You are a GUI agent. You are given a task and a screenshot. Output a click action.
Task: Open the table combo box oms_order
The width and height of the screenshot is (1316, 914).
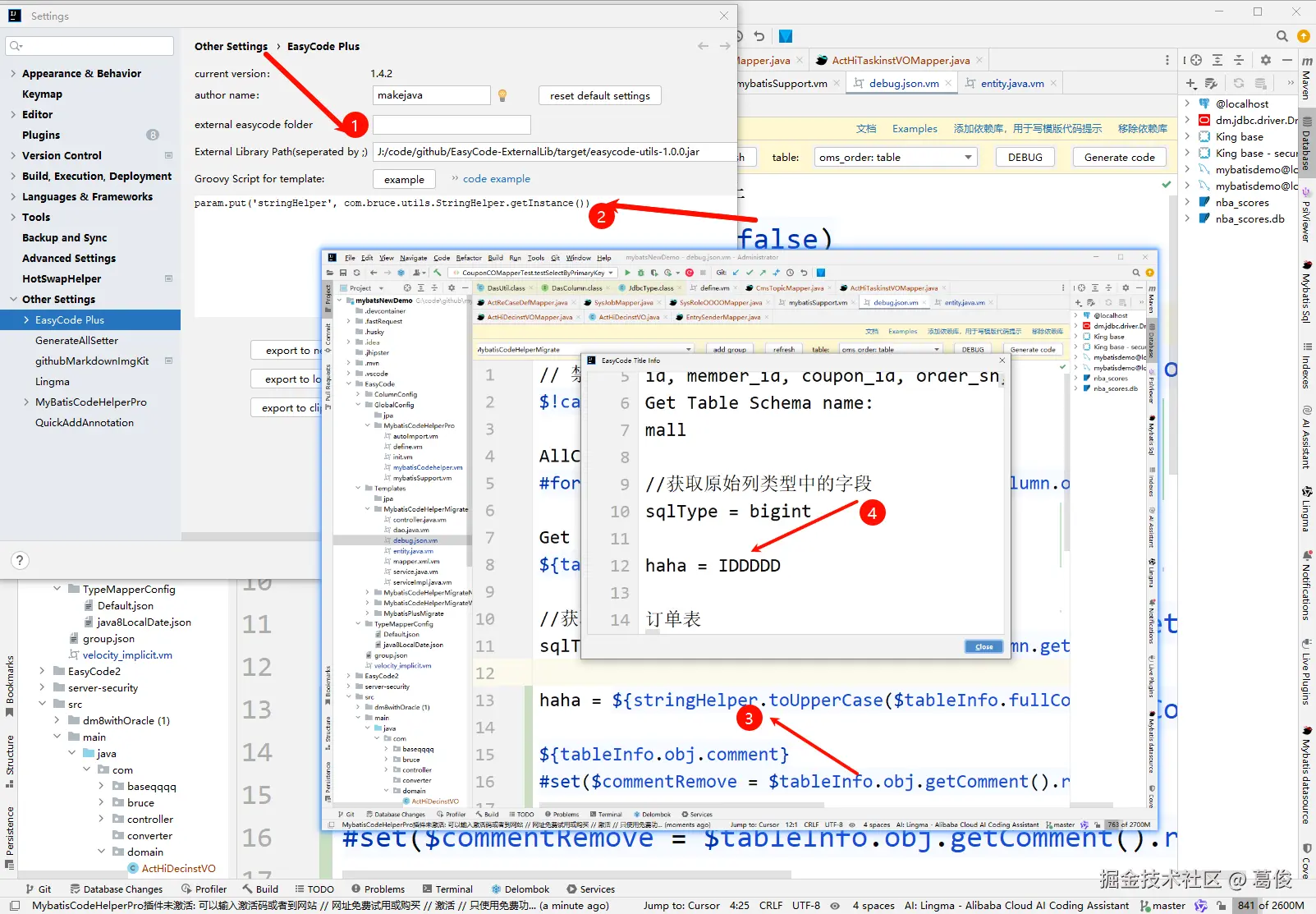point(896,157)
